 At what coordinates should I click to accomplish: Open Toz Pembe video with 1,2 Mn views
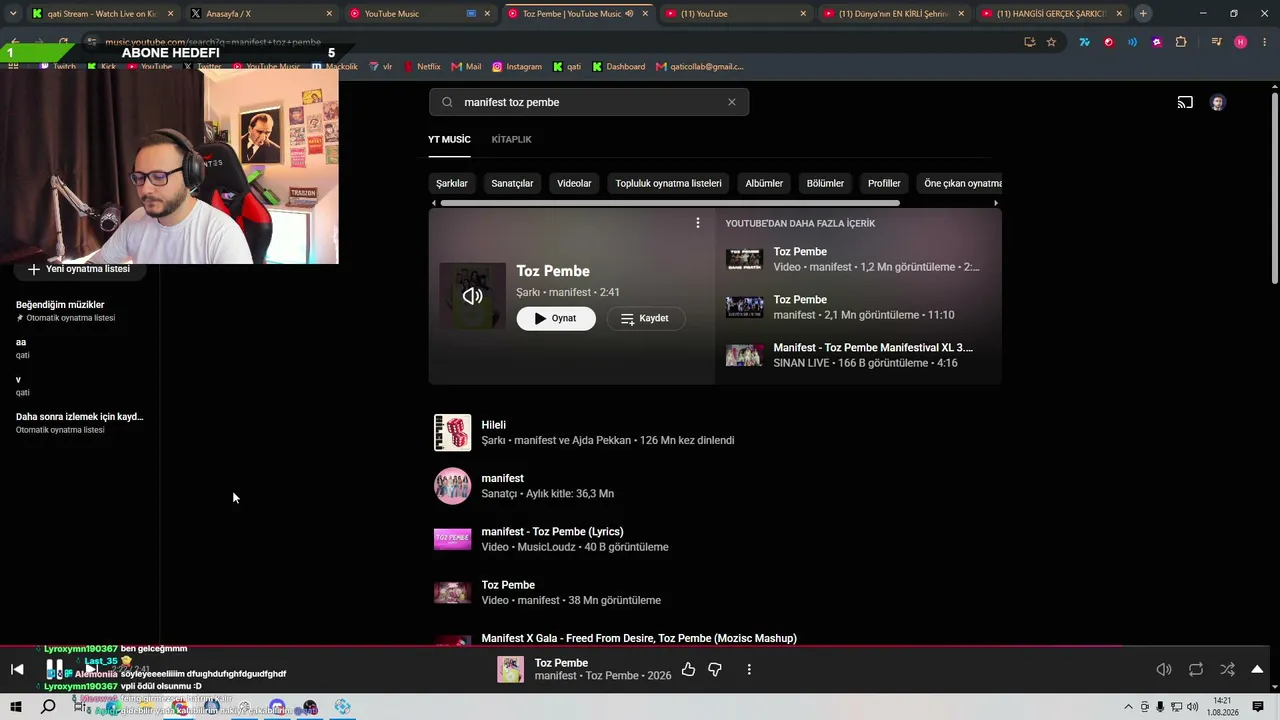coord(858,260)
